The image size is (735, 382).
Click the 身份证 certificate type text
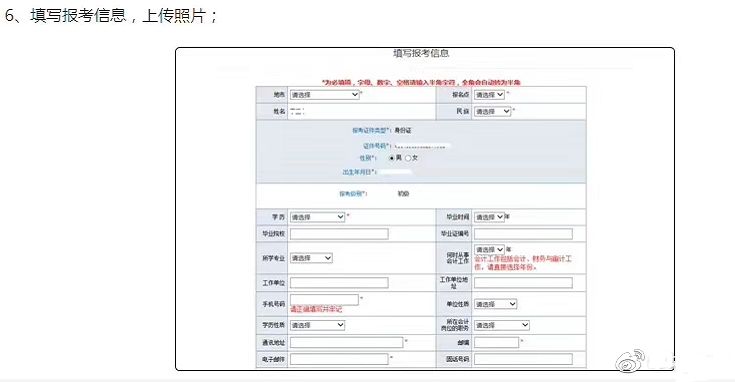pyautogui.click(x=403, y=130)
